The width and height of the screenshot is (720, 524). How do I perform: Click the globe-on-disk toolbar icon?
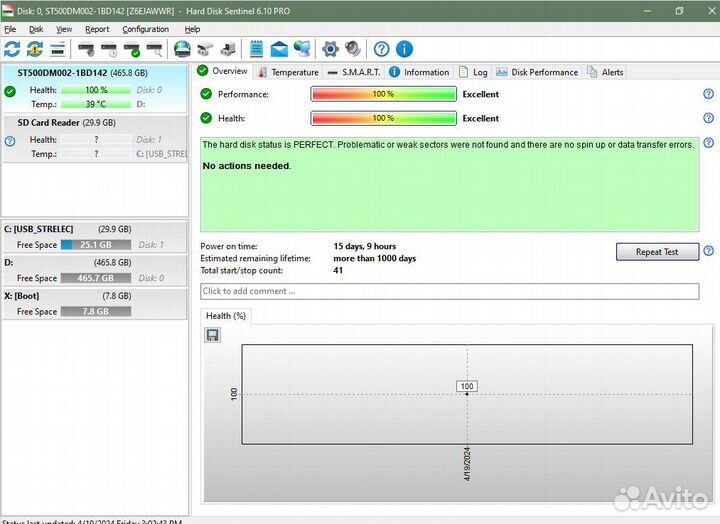point(182,49)
